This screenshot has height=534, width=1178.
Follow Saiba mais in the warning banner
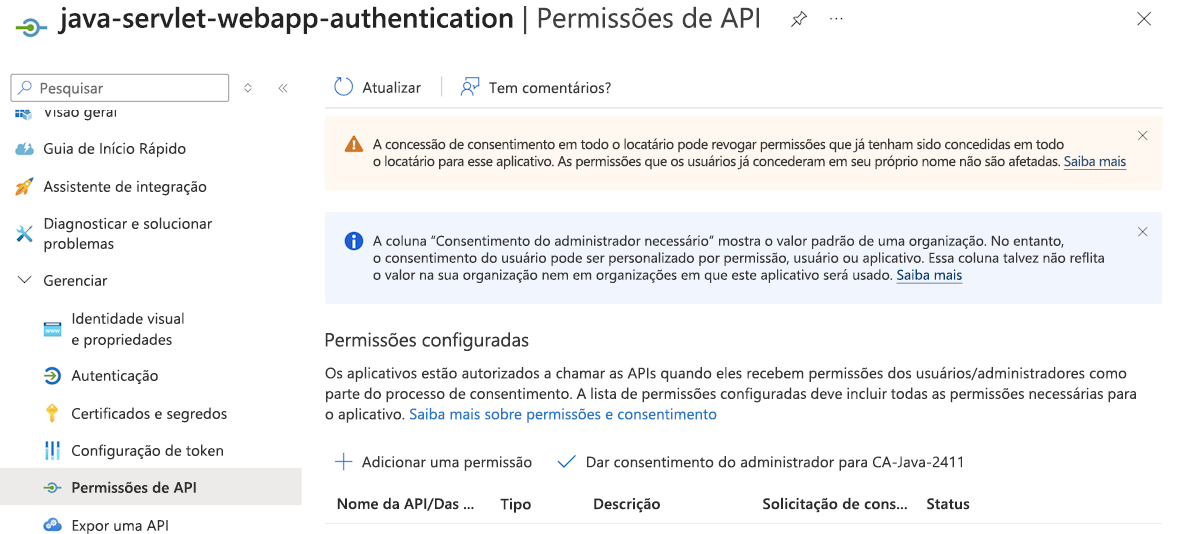point(1095,161)
